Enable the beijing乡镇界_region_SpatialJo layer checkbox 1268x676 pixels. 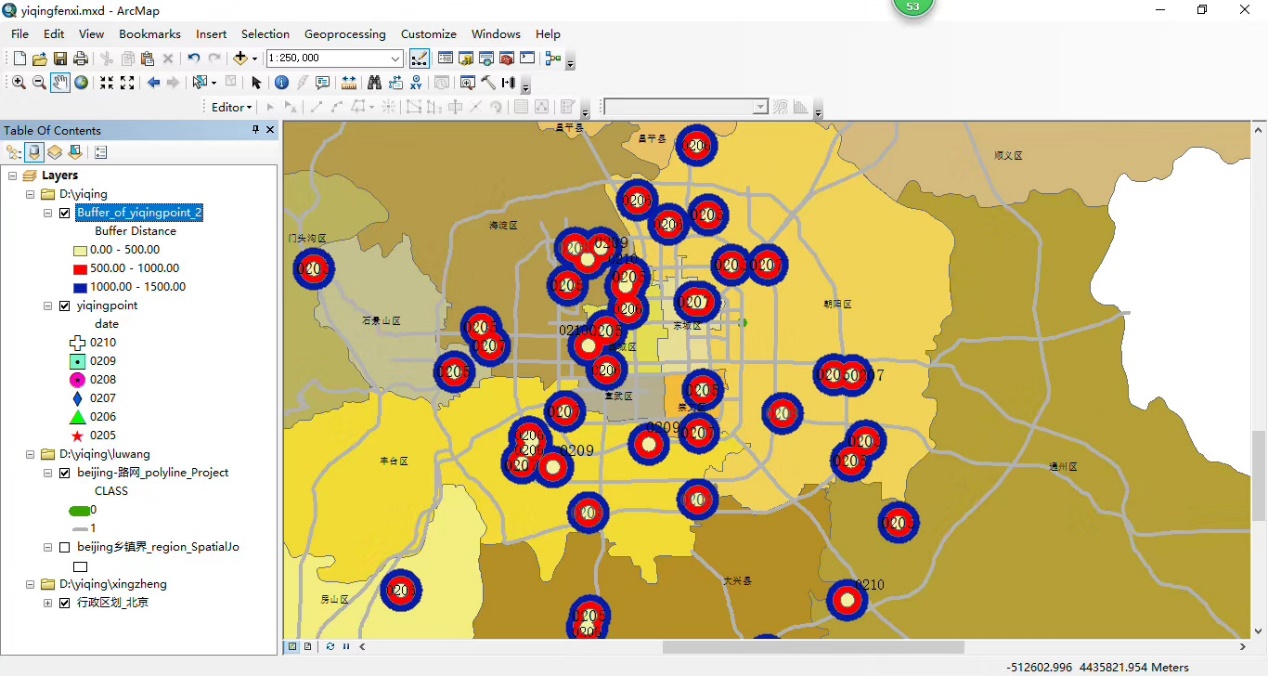(65, 548)
